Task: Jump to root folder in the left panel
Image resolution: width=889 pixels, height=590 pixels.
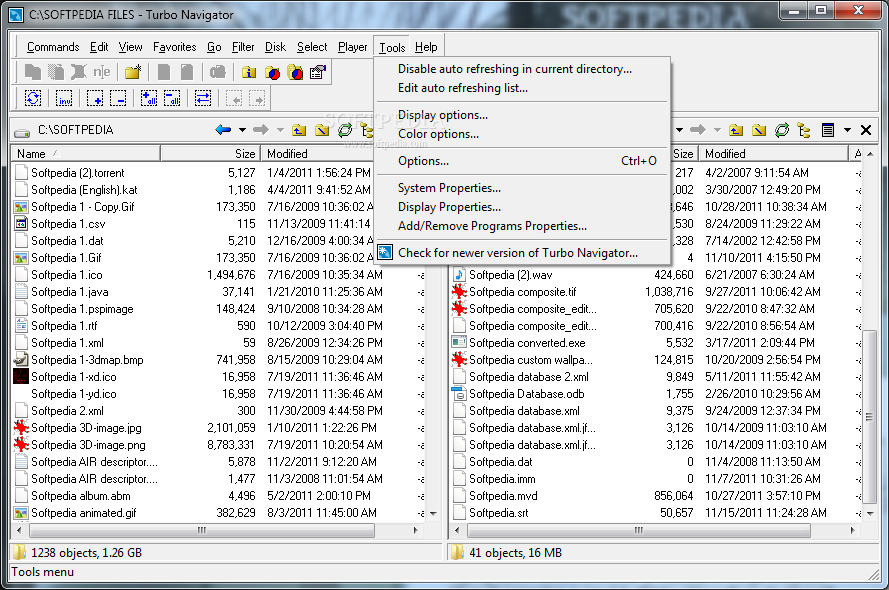Action: coord(322,130)
